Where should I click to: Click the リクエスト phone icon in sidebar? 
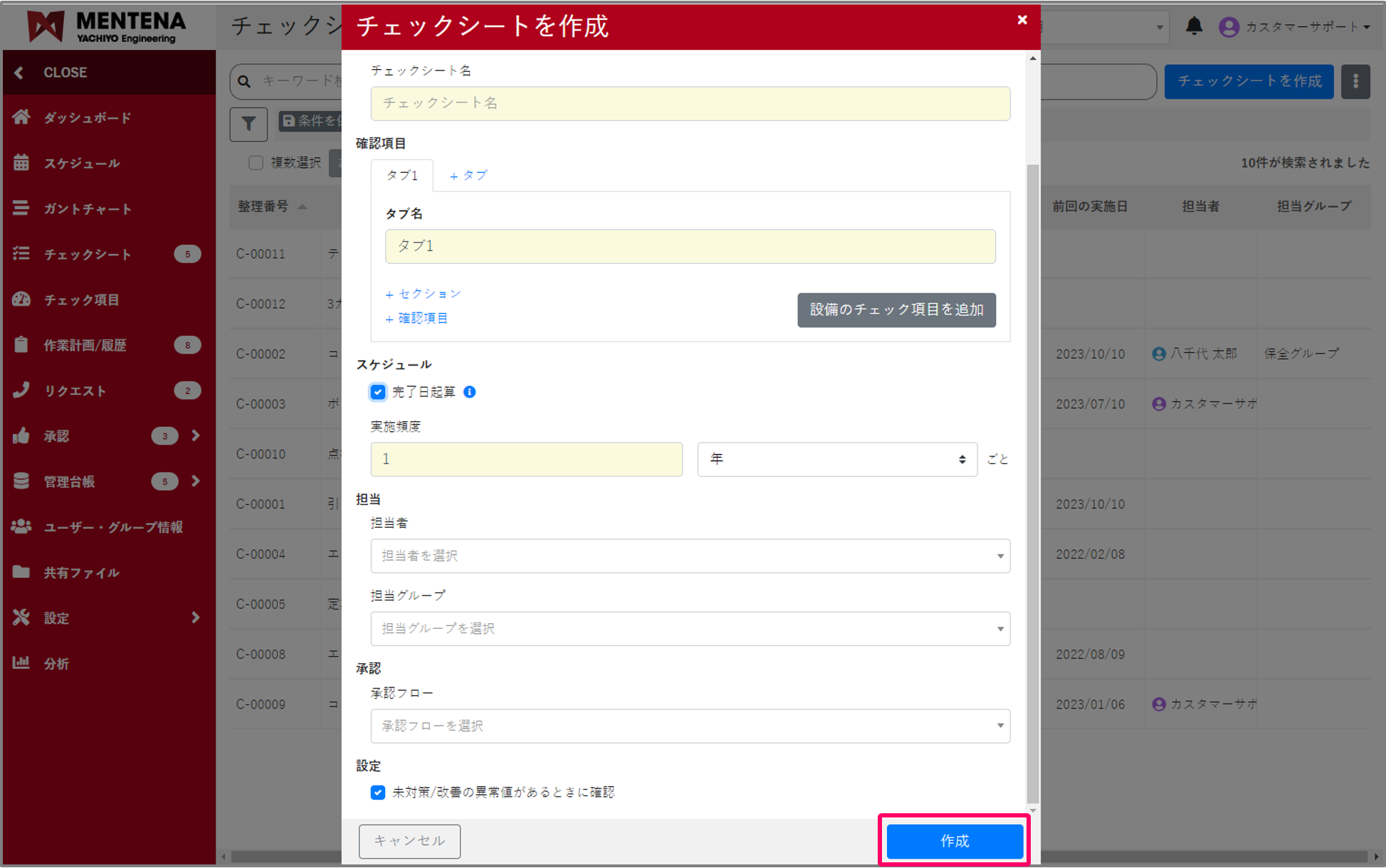21,390
